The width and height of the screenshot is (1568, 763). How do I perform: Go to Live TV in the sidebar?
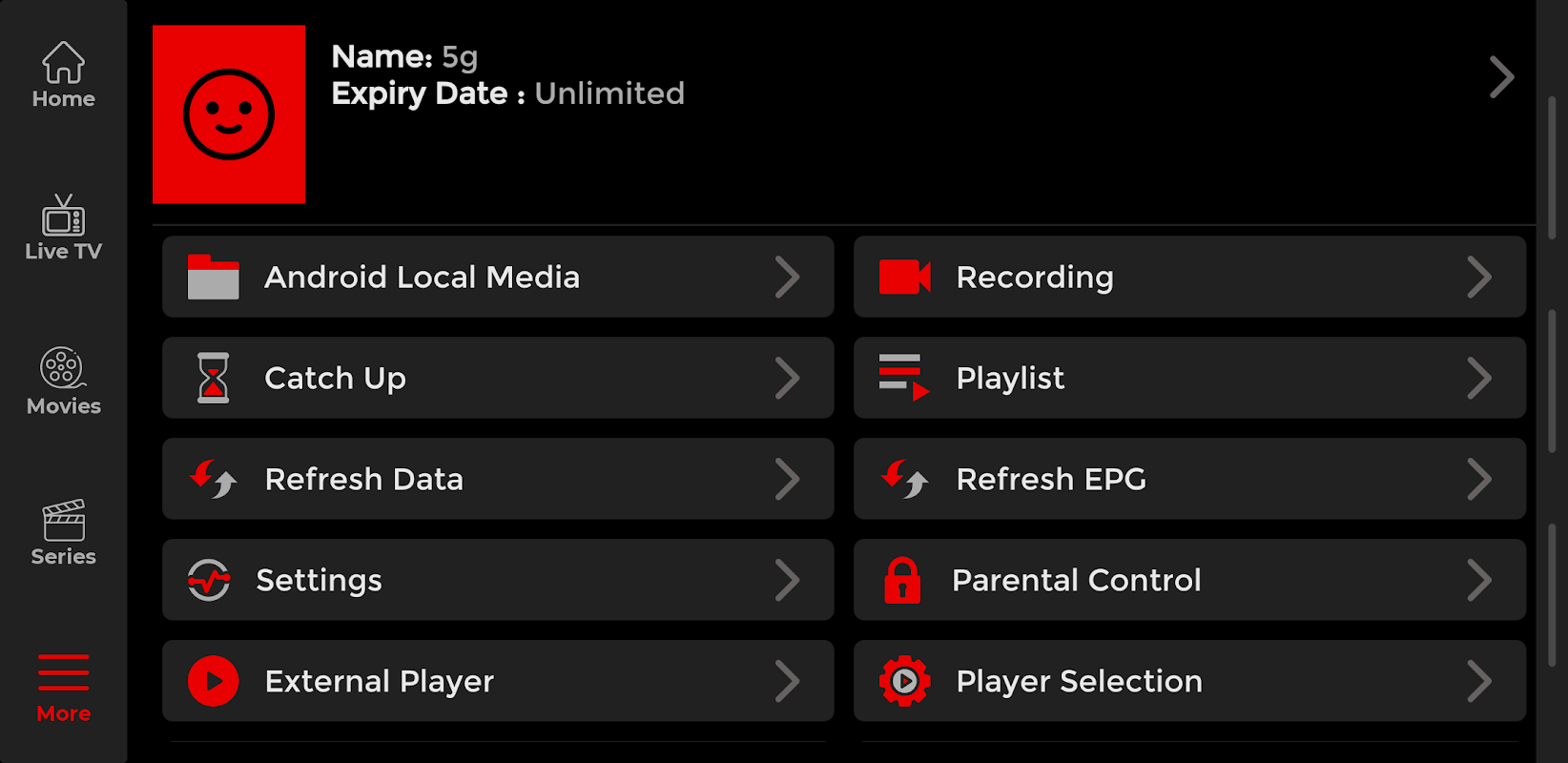click(63, 228)
